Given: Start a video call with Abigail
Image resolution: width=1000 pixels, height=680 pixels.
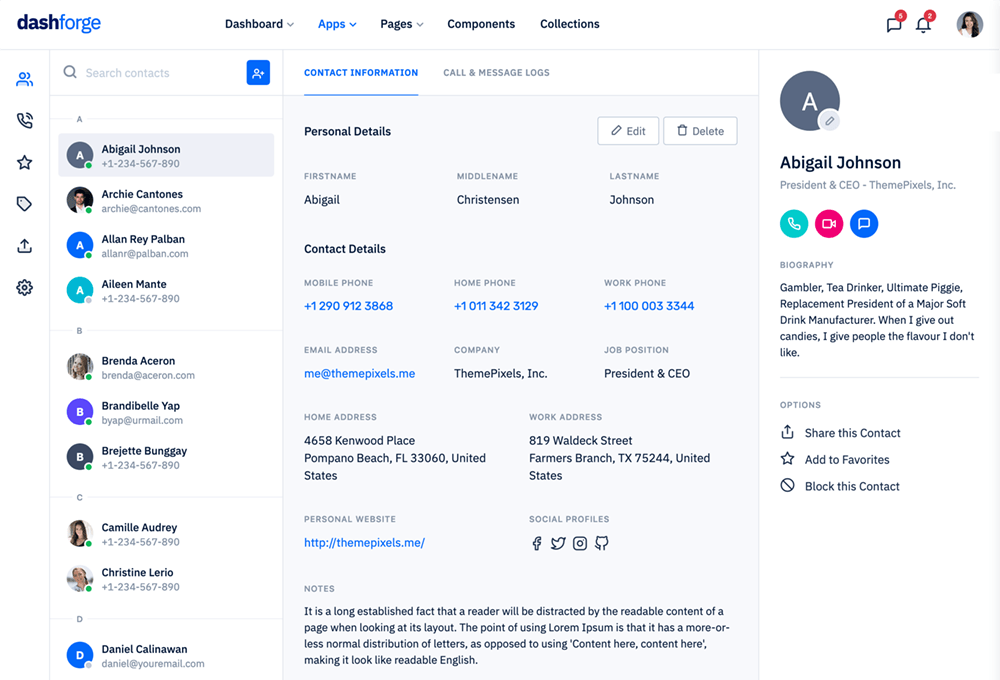Looking at the screenshot, I should pos(829,224).
